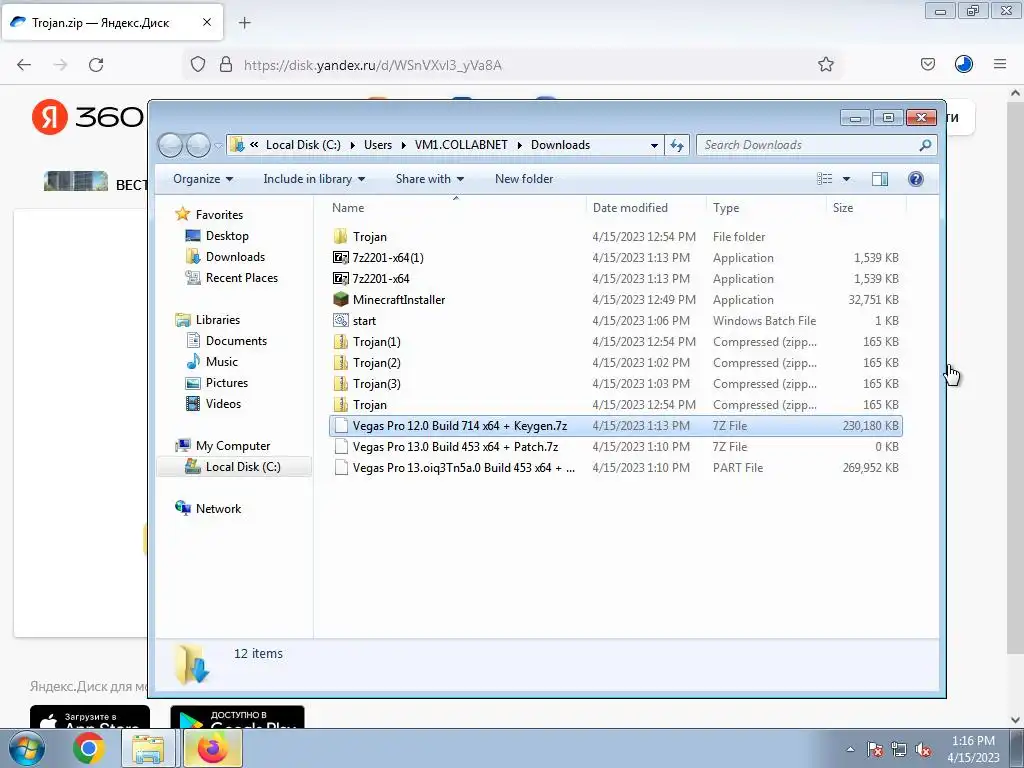
Task: Open view options dropdown arrow
Action: [846, 179]
